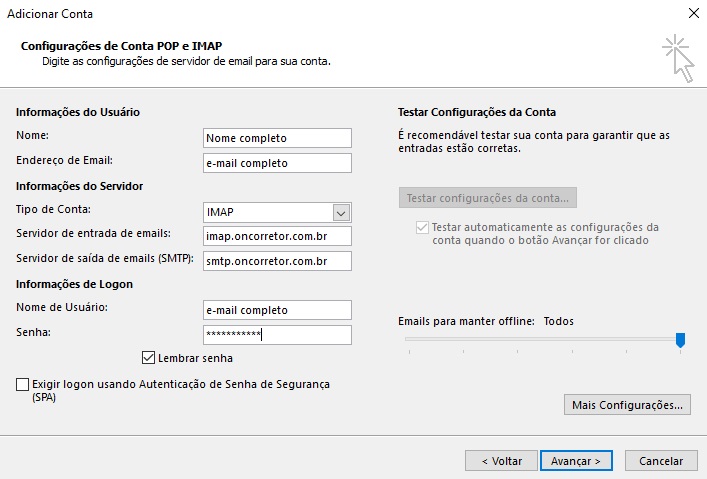Toggle Testar automaticamente as configurações checkbox
Viewport: 707px width, 479px height.
pyautogui.click(x=422, y=227)
